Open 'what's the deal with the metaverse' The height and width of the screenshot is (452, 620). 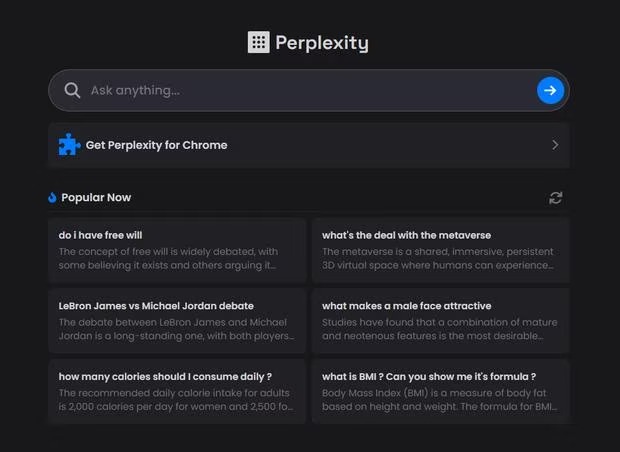tap(440, 250)
